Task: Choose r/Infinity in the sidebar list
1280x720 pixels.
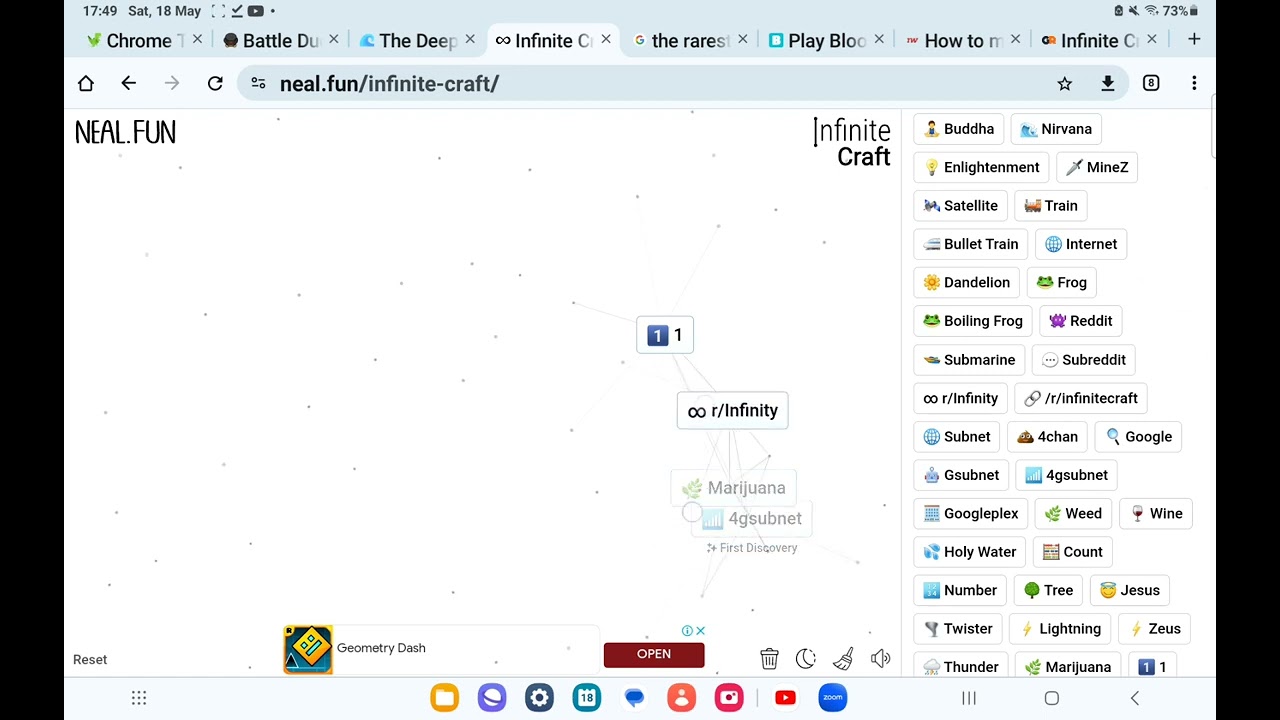Action: 961,398
